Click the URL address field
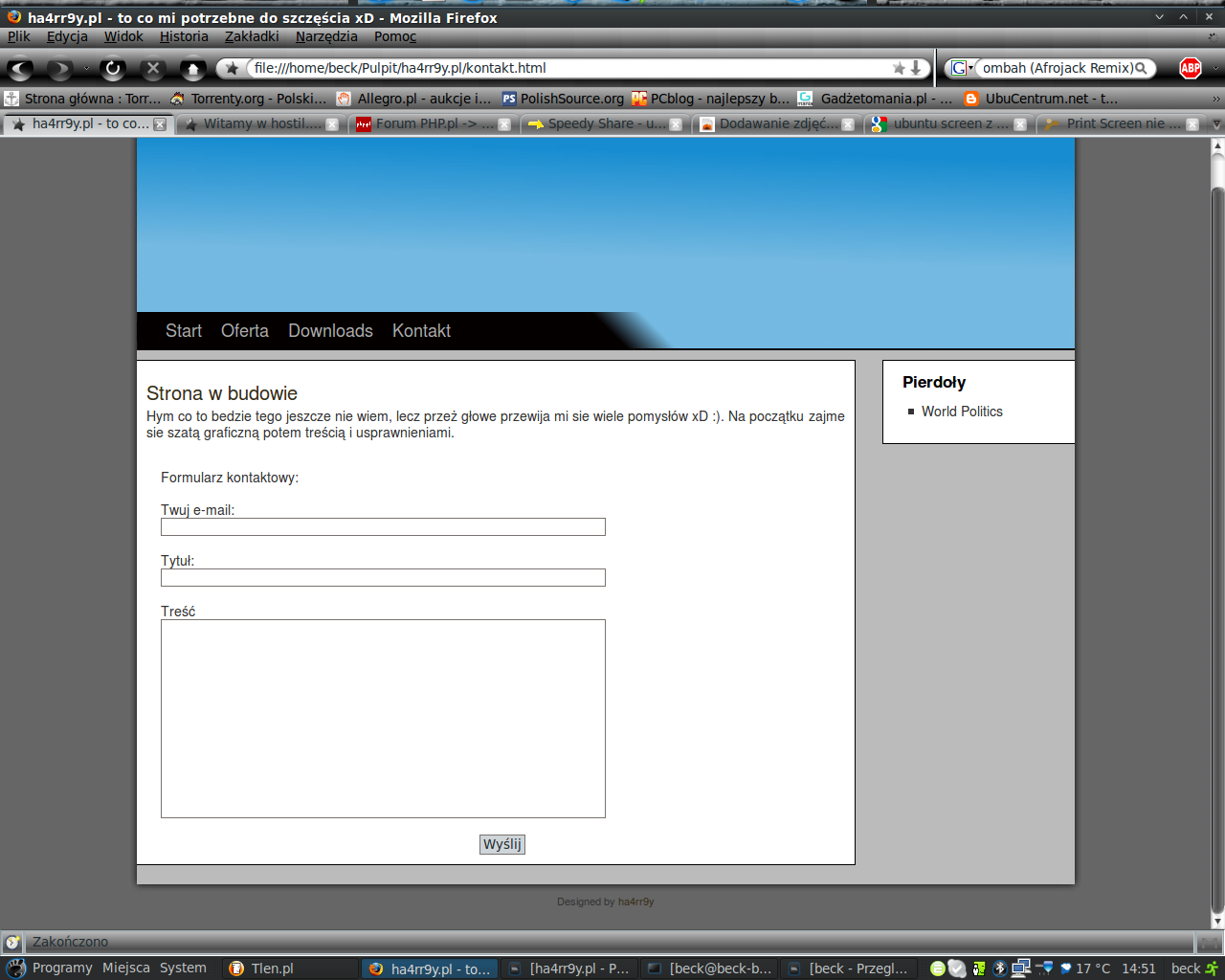Image resolution: width=1225 pixels, height=980 pixels. click(x=569, y=68)
